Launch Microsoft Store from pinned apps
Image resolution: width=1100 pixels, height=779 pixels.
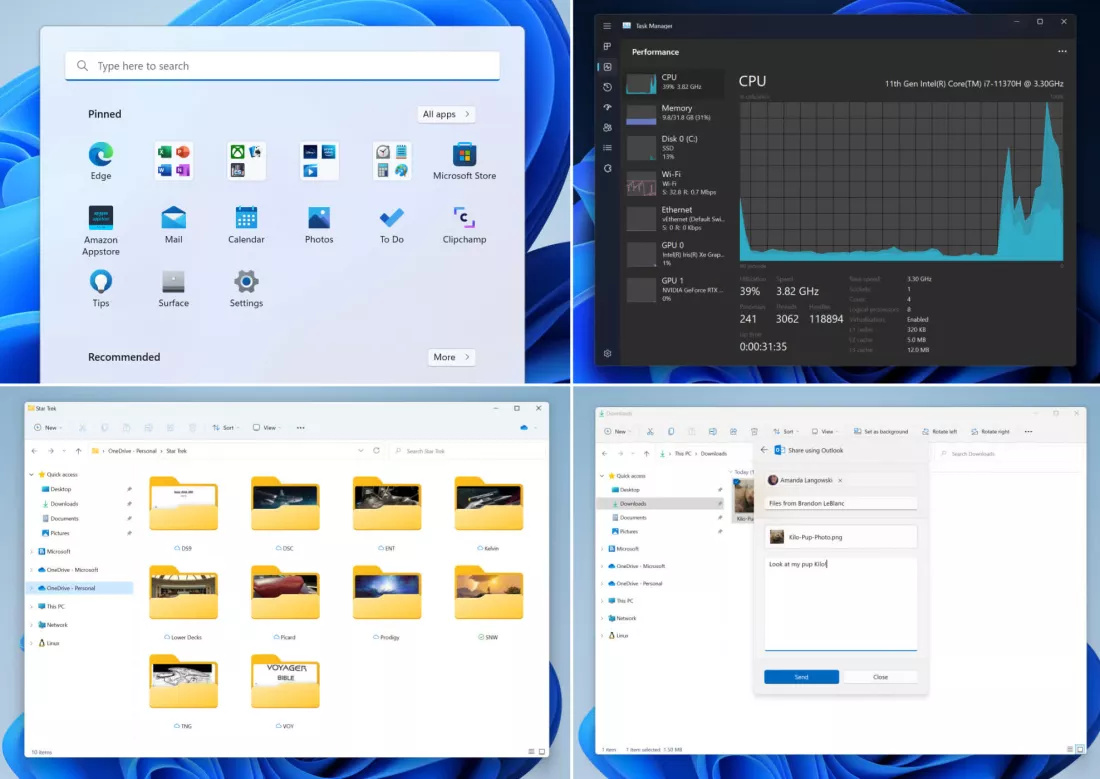(464, 161)
